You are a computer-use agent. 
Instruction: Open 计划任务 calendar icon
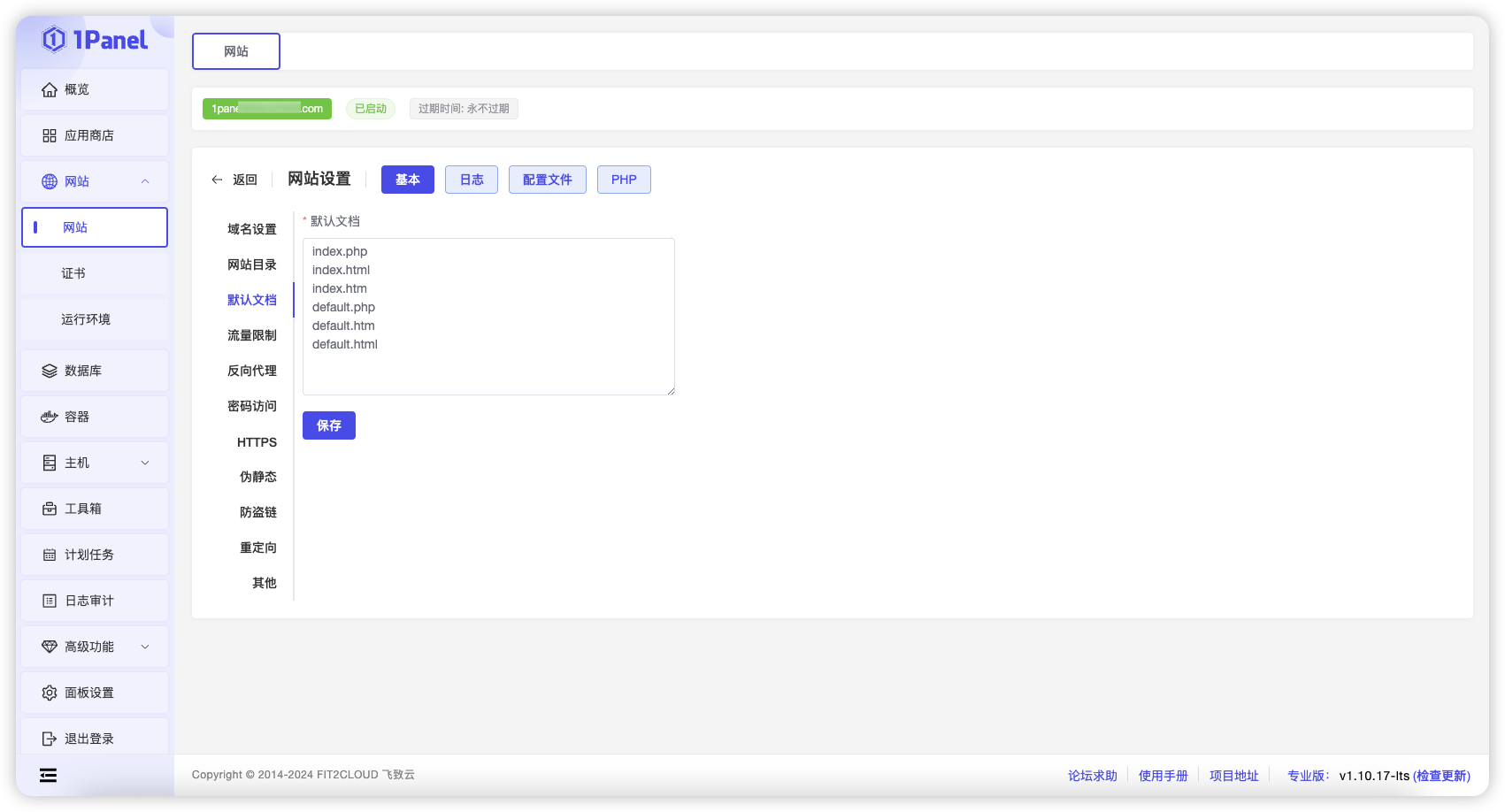coord(50,555)
